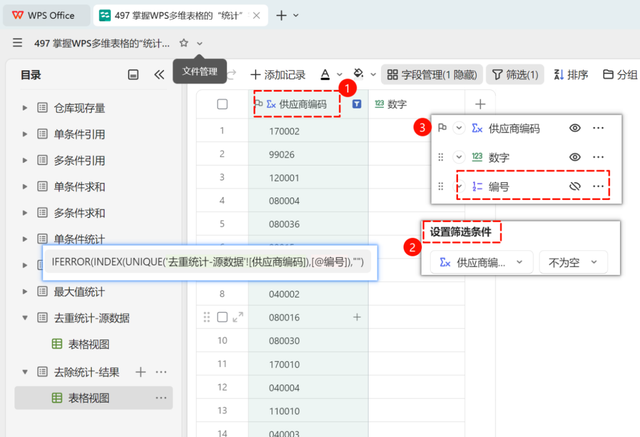This screenshot has width=640, height=437.
Task: Close the 497 document tab
Action: pos(256,16)
